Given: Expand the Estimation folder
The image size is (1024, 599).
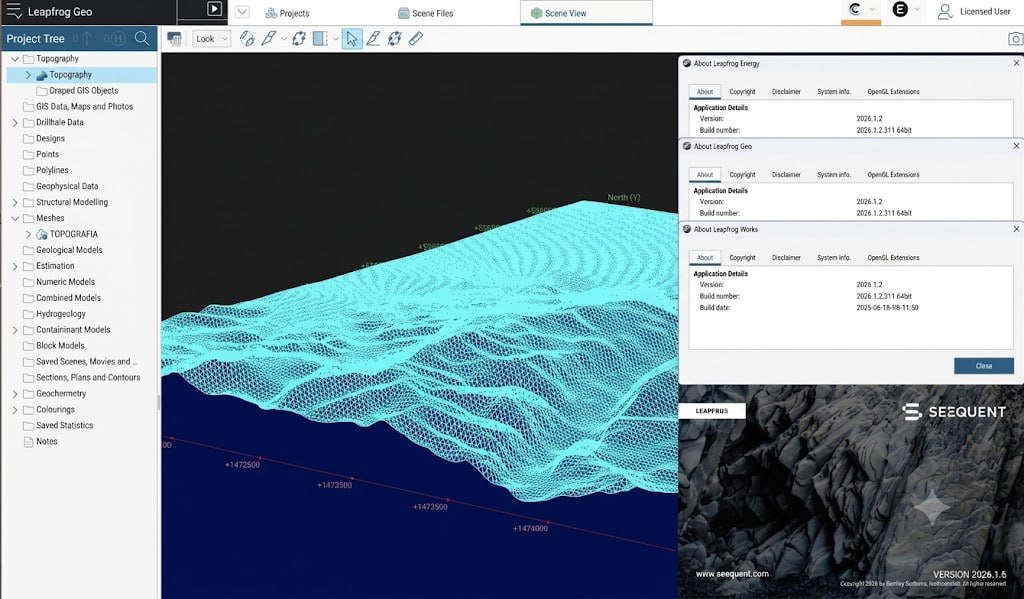Looking at the screenshot, I should 15,266.
